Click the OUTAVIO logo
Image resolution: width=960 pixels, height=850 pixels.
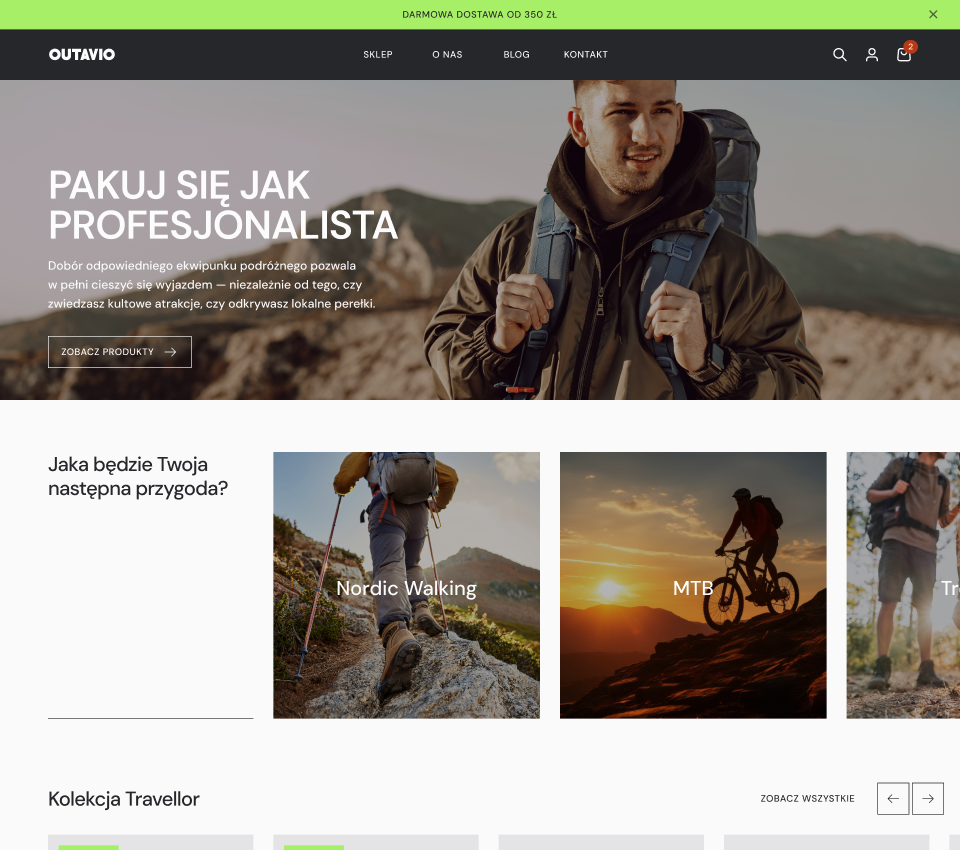point(82,55)
